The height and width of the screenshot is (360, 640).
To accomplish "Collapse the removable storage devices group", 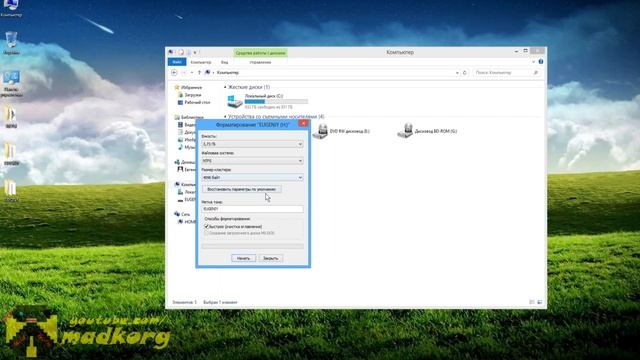I will pyautogui.click(x=225, y=117).
